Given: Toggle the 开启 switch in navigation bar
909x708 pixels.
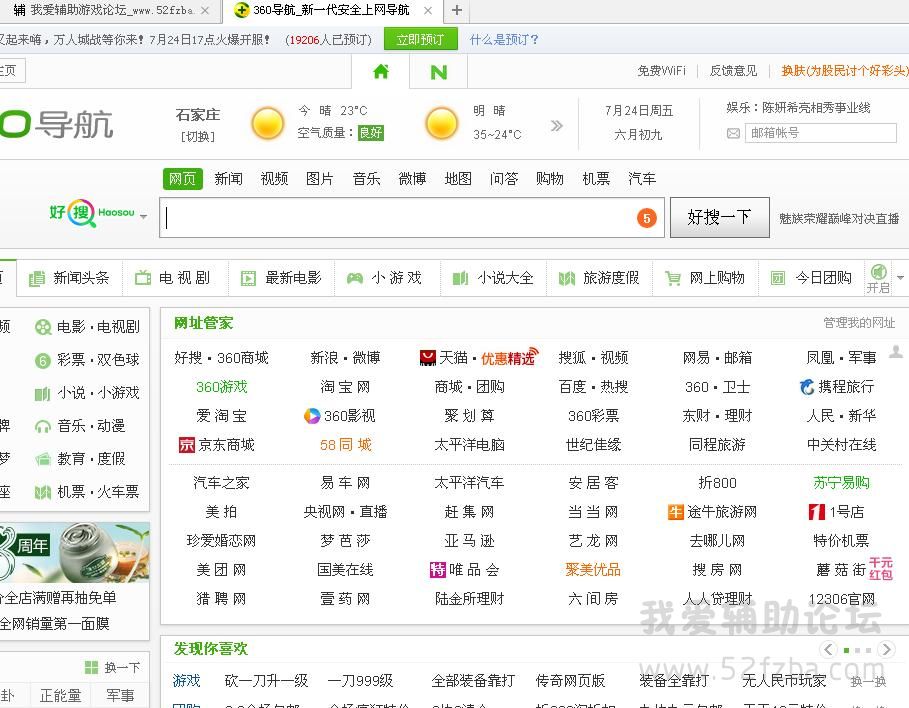Looking at the screenshot, I should point(878,278).
